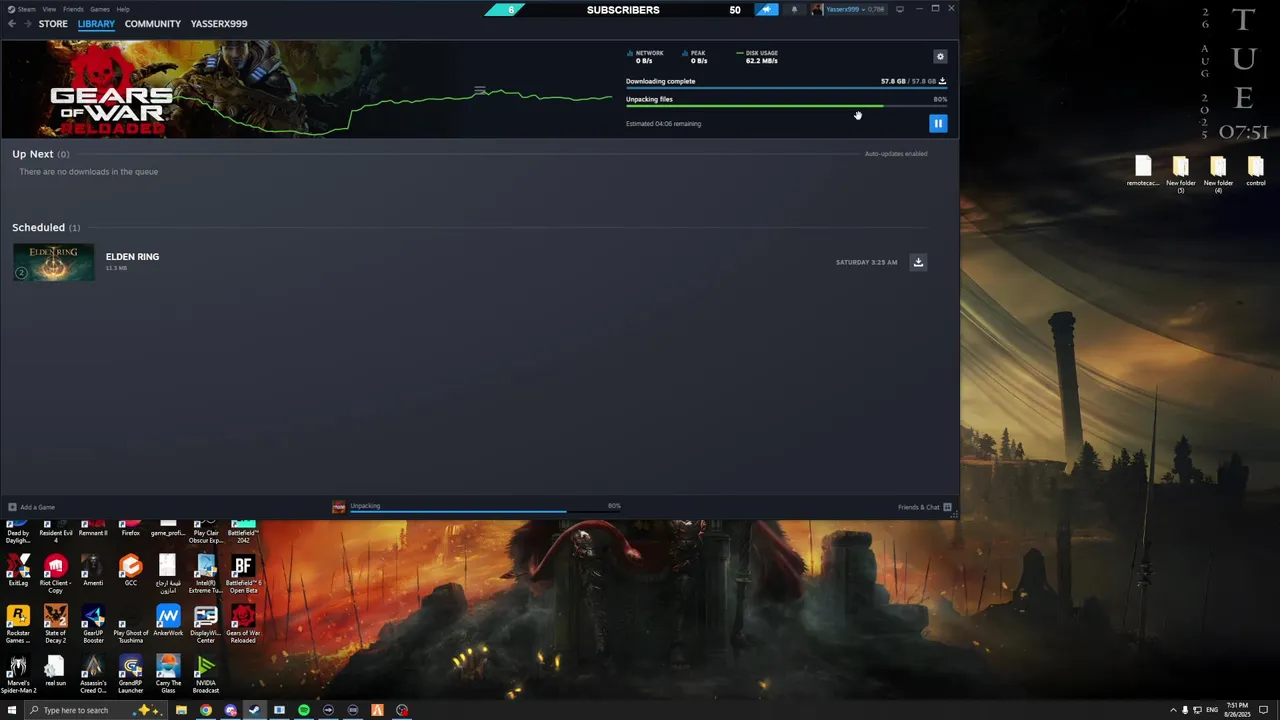Open the YASSERX999 profile tab
Screen dimensions: 1280x720
[219, 24]
